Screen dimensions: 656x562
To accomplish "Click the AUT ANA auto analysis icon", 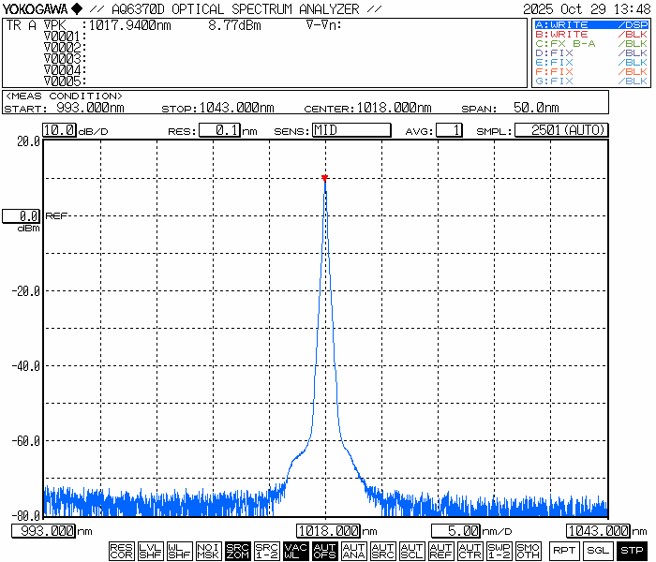I will click(x=354, y=550).
